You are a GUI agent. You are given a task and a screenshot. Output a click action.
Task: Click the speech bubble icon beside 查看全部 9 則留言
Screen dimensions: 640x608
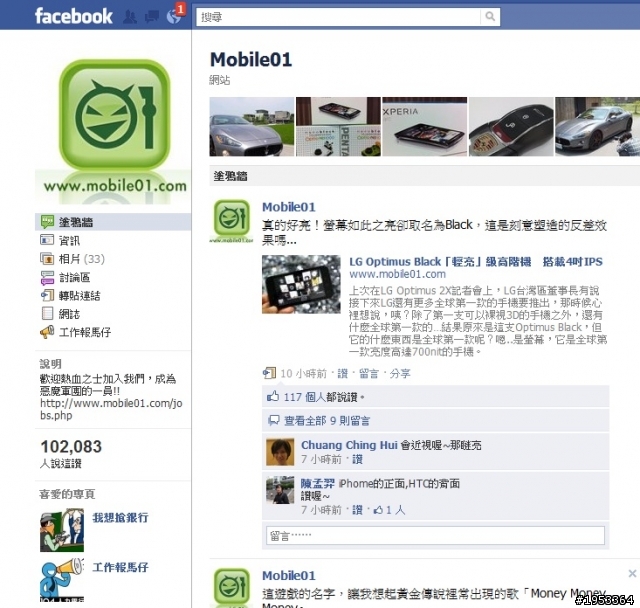pyautogui.click(x=273, y=420)
